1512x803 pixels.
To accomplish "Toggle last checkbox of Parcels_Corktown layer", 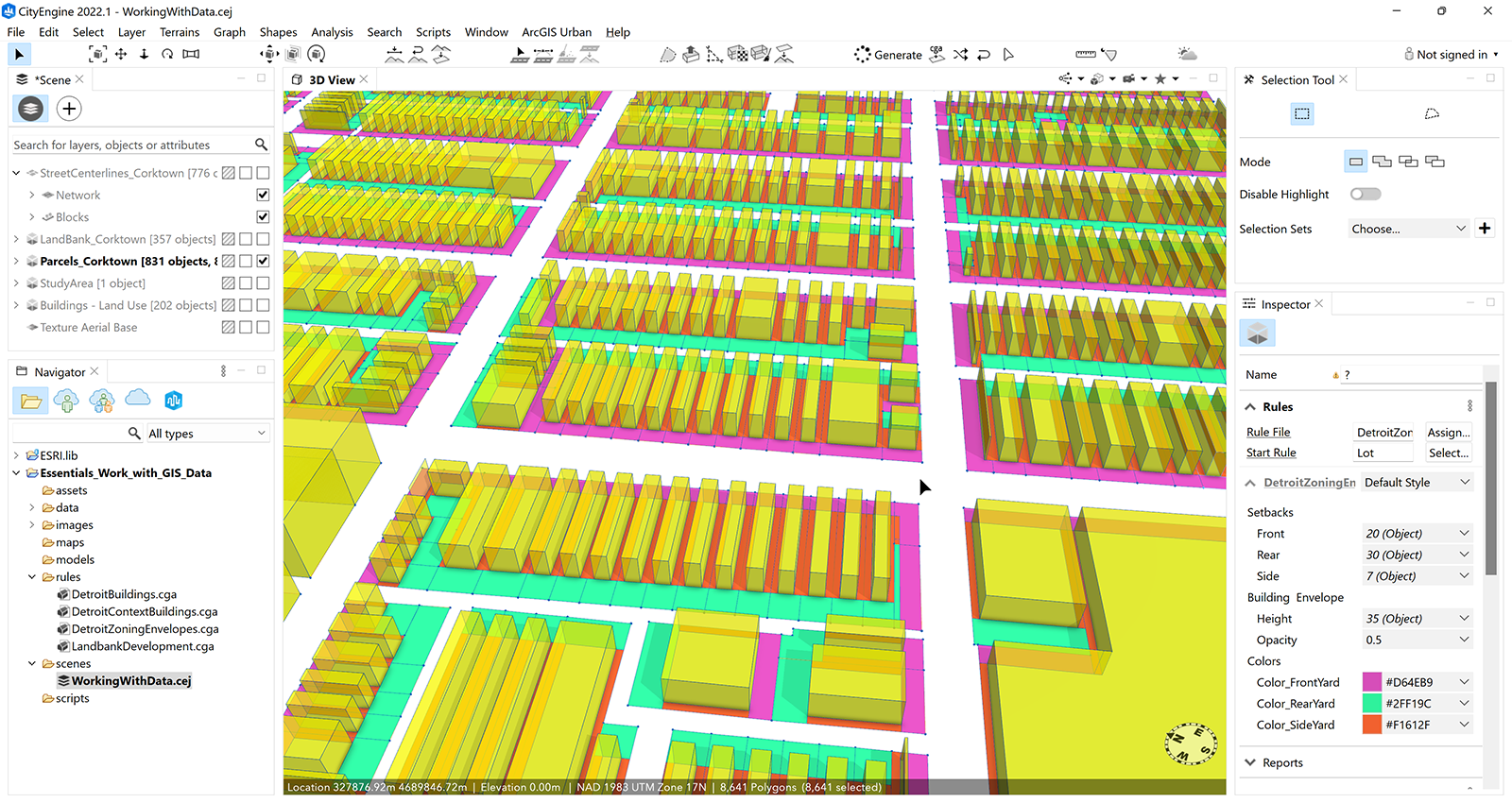I will click(263, 261).
